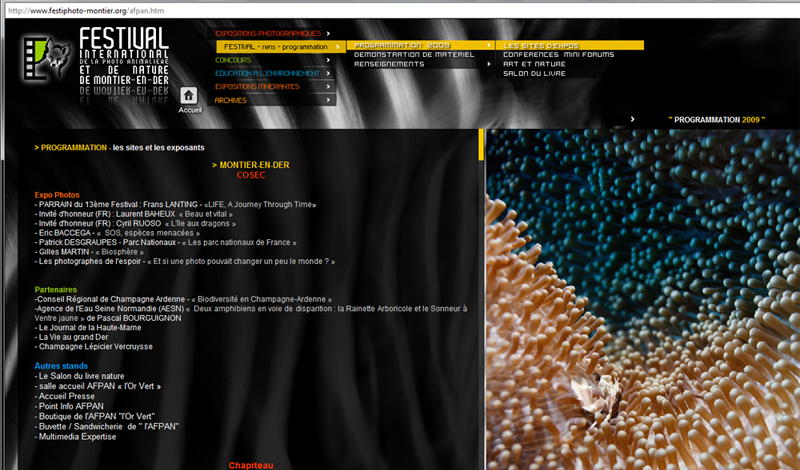The height and width of the screenshot is (470, 800).
Task: Click the Eric BACCEGA line
Action: point(117,233)
